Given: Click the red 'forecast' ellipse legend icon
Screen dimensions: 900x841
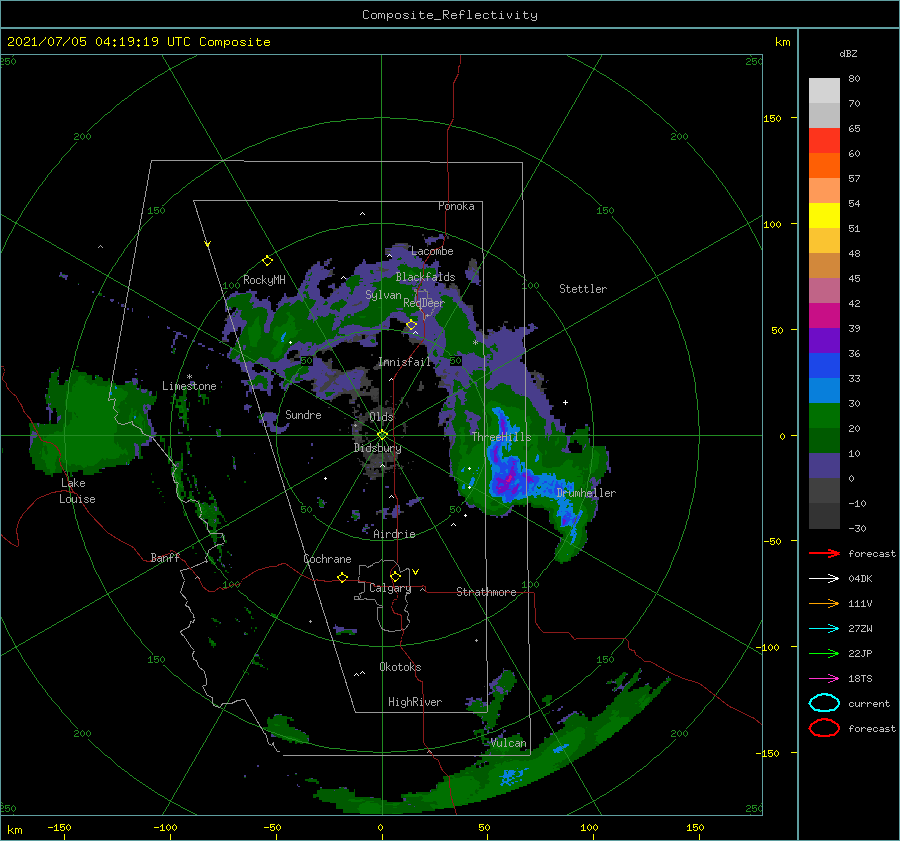Looking at the screenshot, I should [x=824, y=728].
